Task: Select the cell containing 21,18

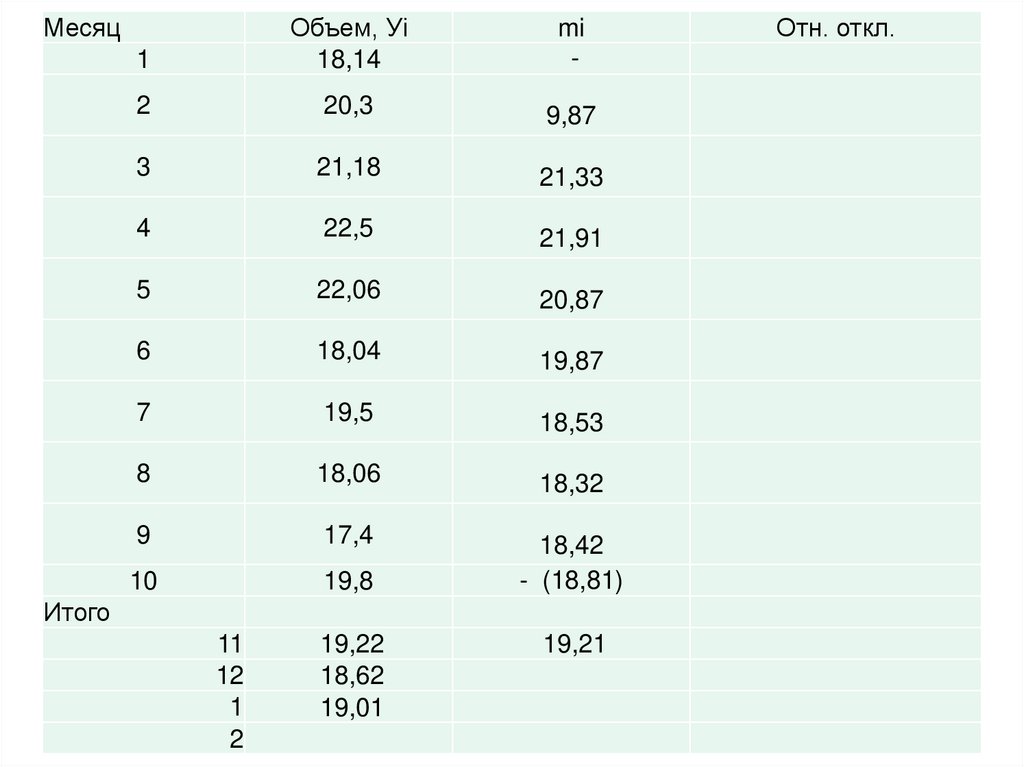Action: tap(349, 167)
